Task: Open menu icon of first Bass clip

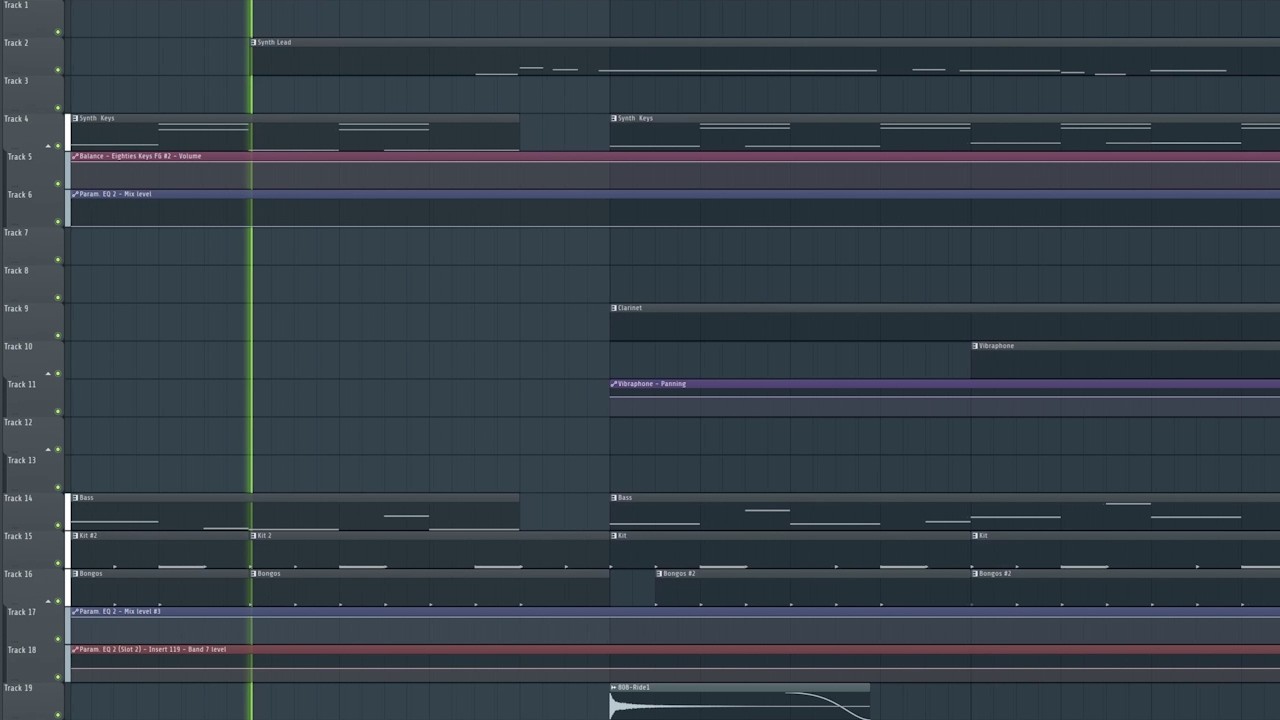Action: click(75, 498)
